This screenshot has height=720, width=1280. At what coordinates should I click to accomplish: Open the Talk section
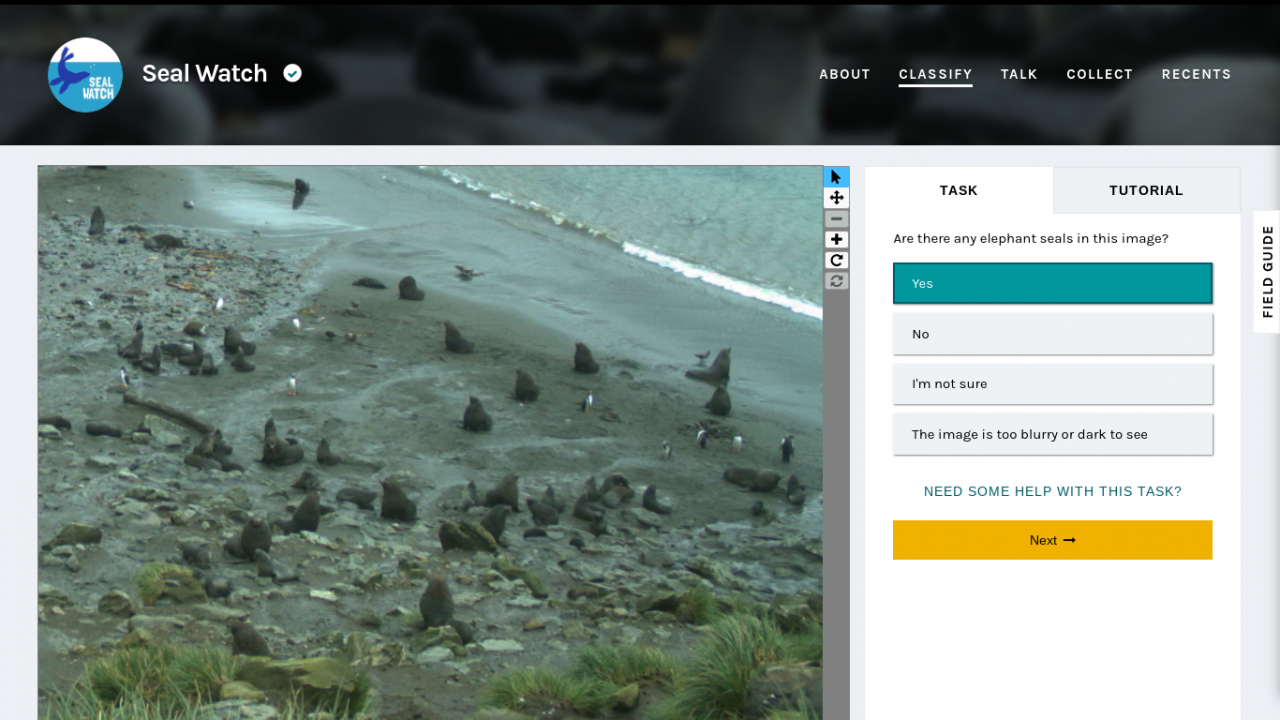[x=1019, y=74]
